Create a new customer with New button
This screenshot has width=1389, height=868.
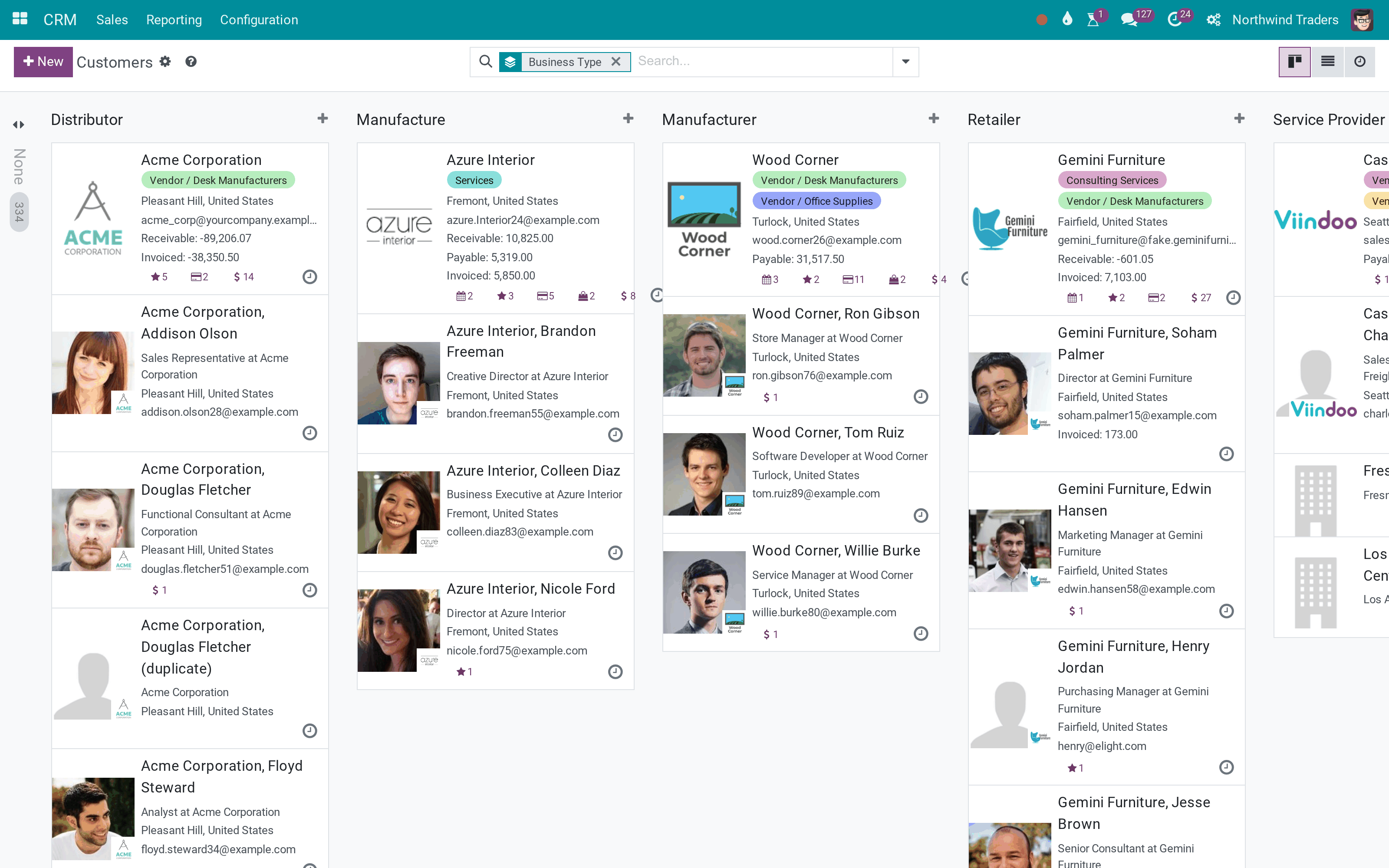(x=43, y=62)
